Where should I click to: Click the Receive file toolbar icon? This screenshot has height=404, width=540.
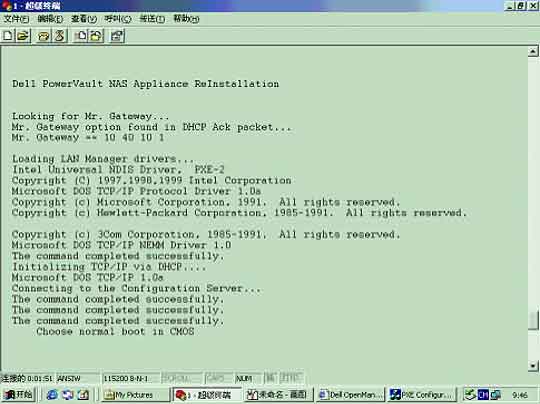96,35
